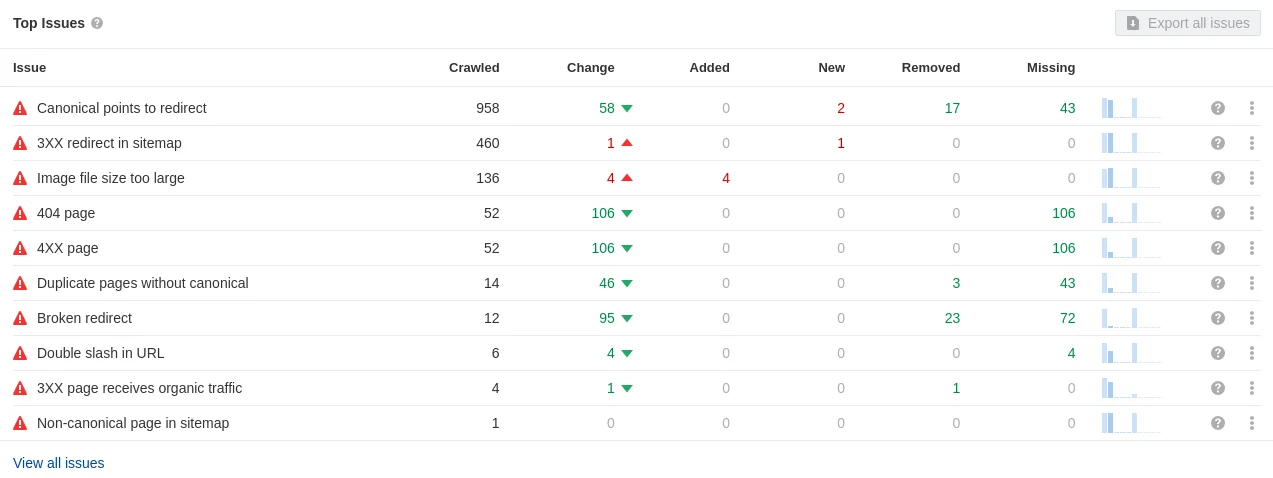Image resolution: width=1273 pixels, height=478 pixels.
Task: Click Export all issues button
Action: point(1187,23)
